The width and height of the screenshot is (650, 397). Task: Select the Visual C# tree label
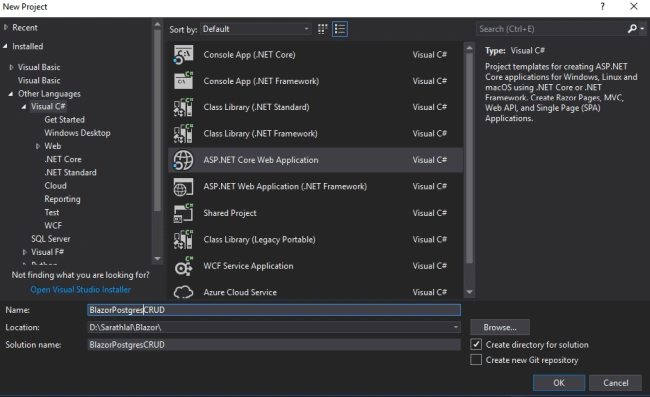tap(48, 107)
